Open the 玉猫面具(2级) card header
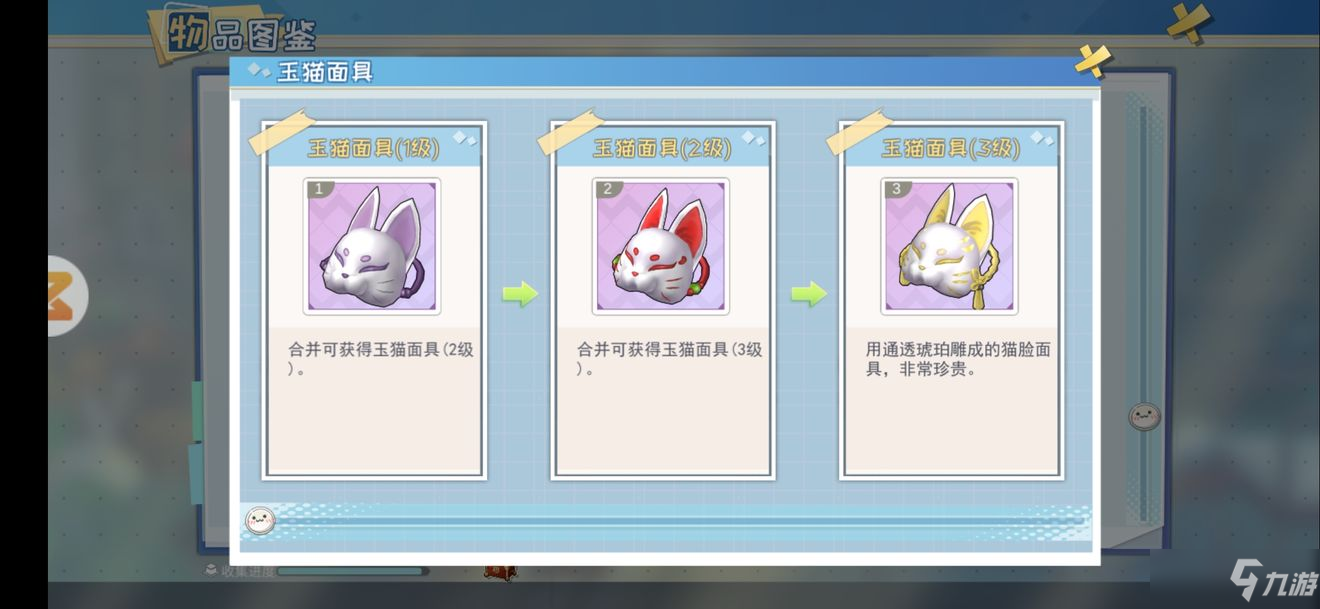This screenshot has height=609, width=1320. pyautogui.click(x=662, y=148)
